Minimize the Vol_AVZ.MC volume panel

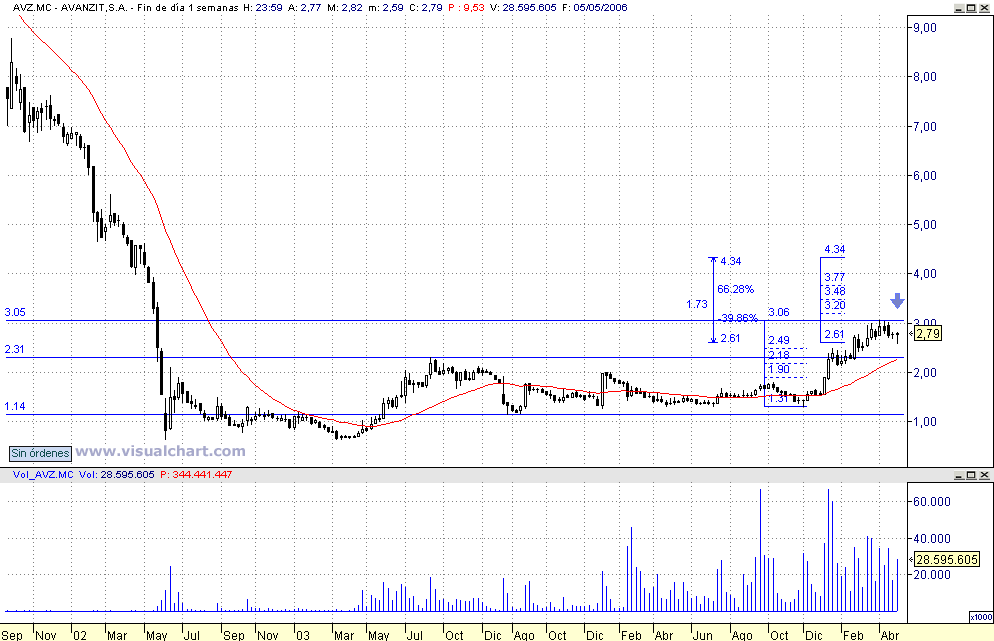[959, 475]
